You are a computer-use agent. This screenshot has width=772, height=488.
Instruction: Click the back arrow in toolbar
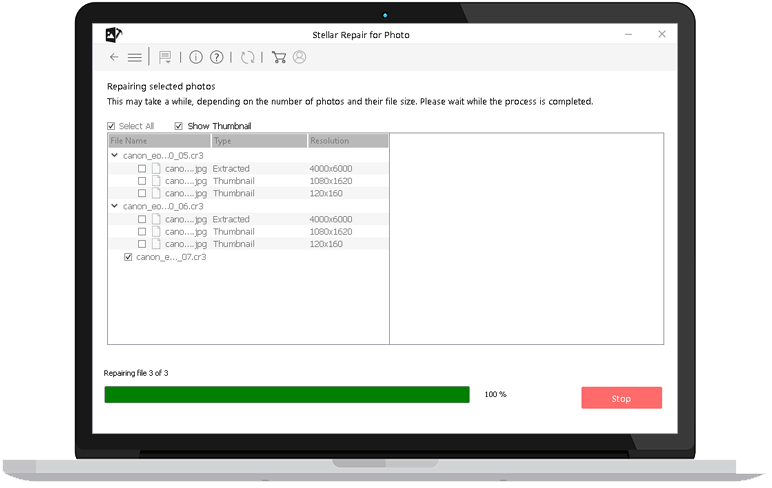[x=114, y=57]
